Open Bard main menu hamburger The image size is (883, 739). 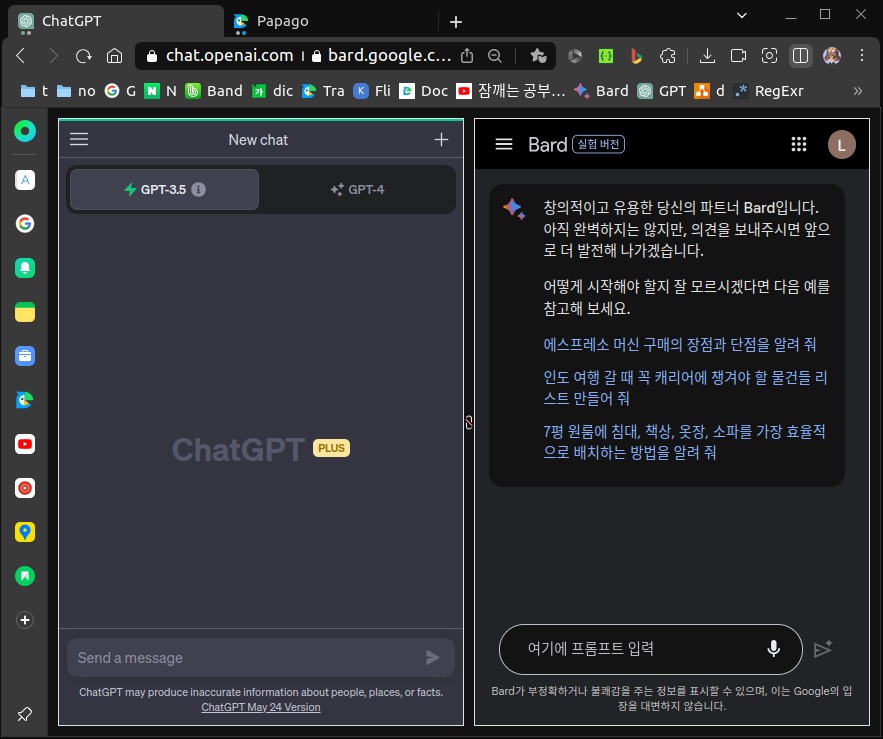pos(503,144)
